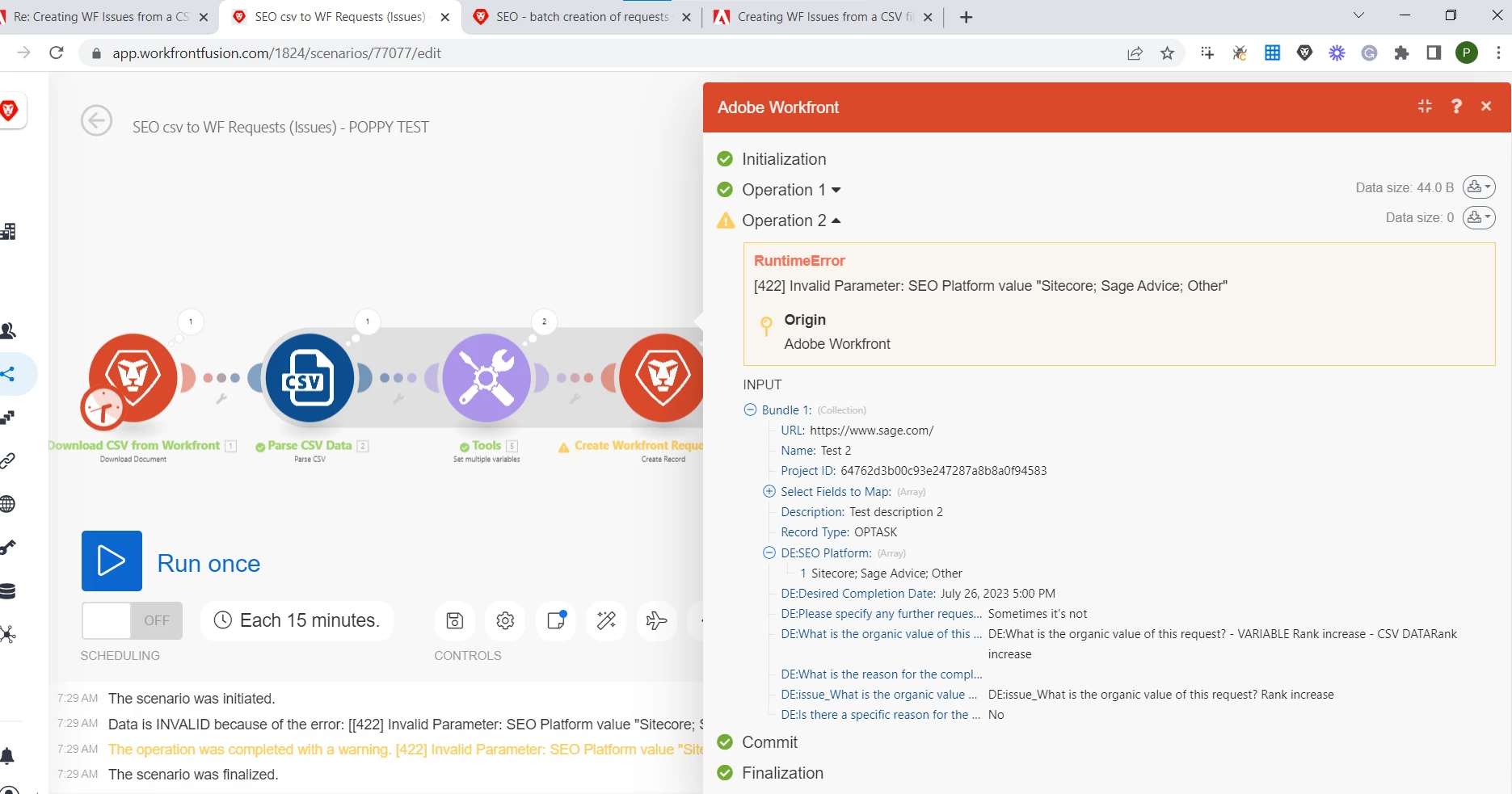Open Create Workfront Request module
Screen dimensions: 1512x794
pos(661,377)
